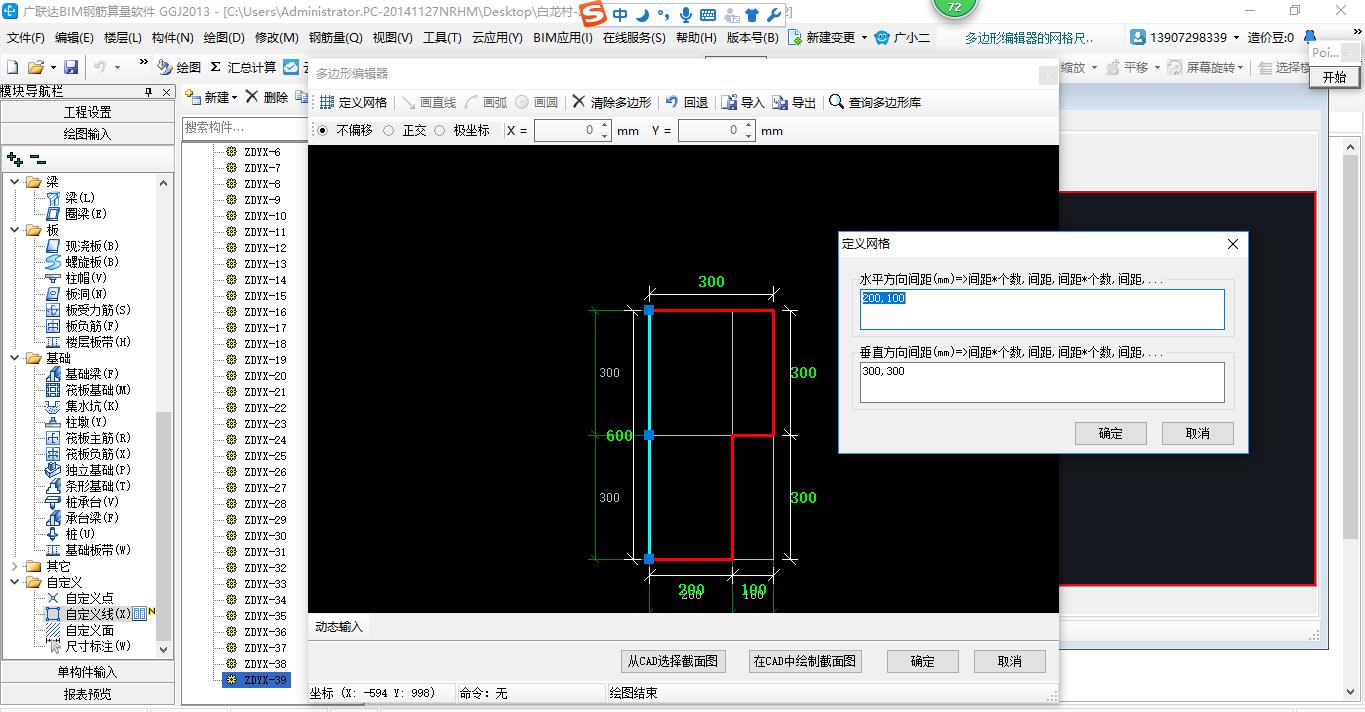Open the 构件(N) menu
Viewport: 1365px width, 712px height.
[x=172, y=38]
